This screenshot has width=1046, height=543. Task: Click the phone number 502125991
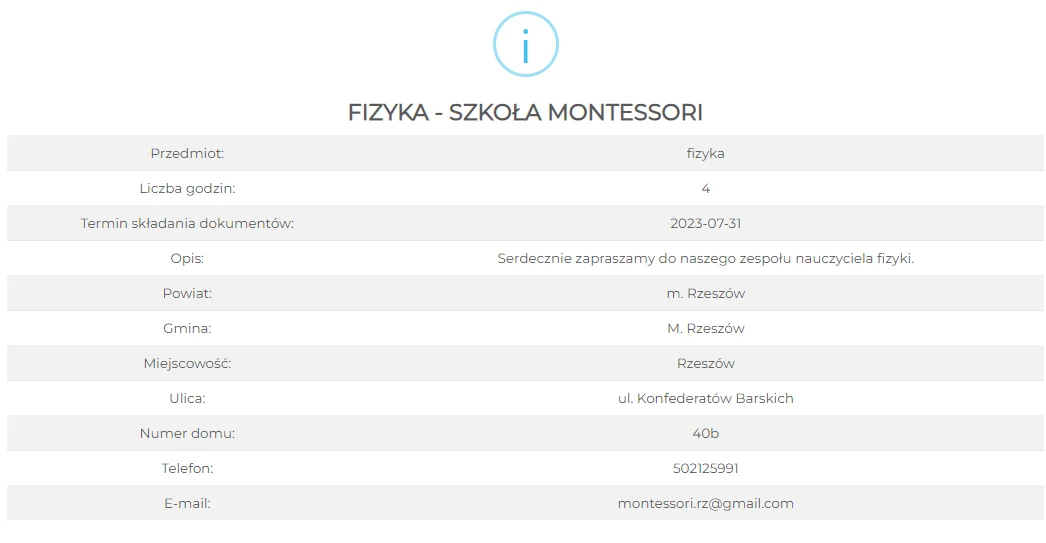(705, 468)
